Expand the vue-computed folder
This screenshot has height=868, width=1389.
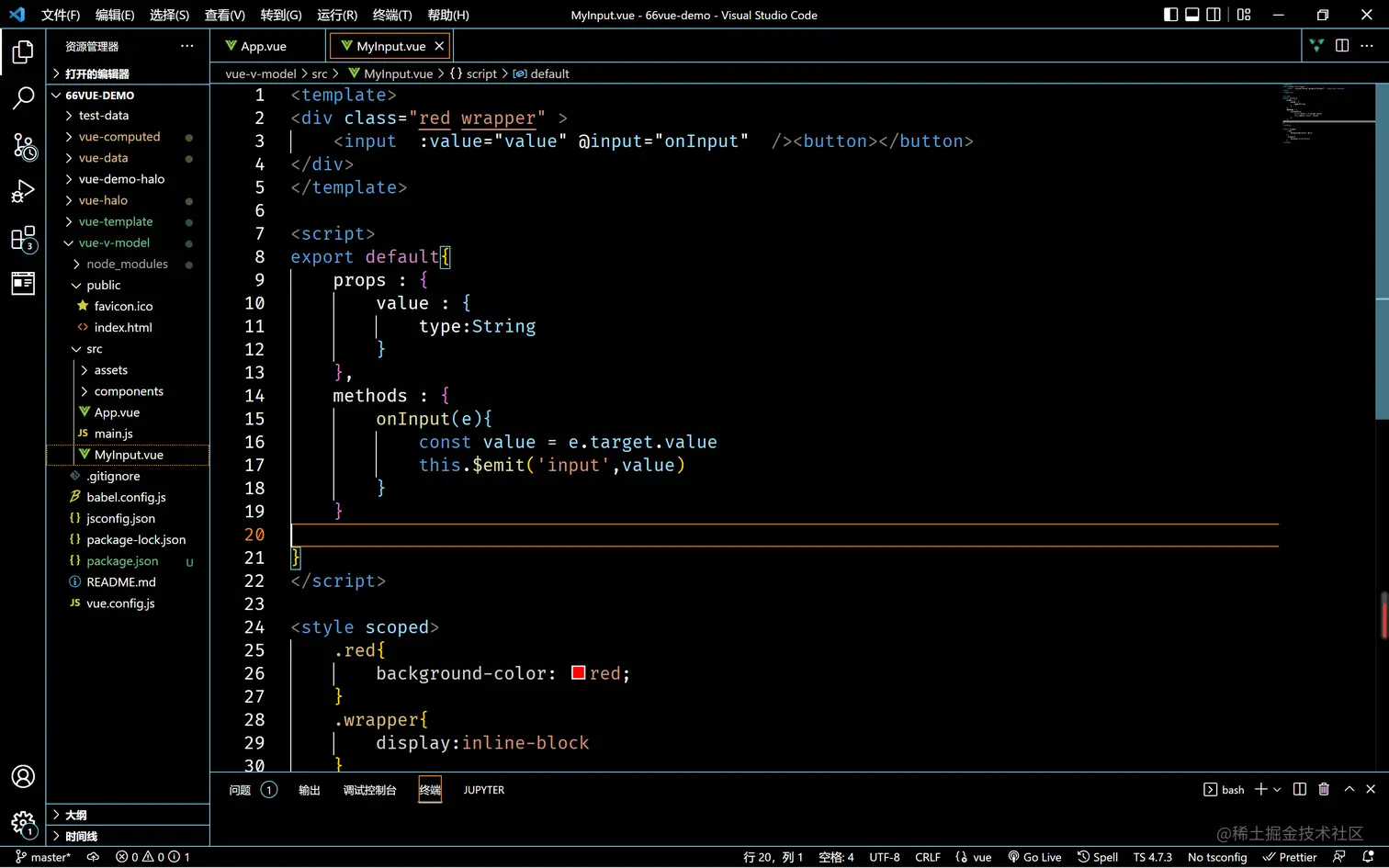tap(129, 137)
